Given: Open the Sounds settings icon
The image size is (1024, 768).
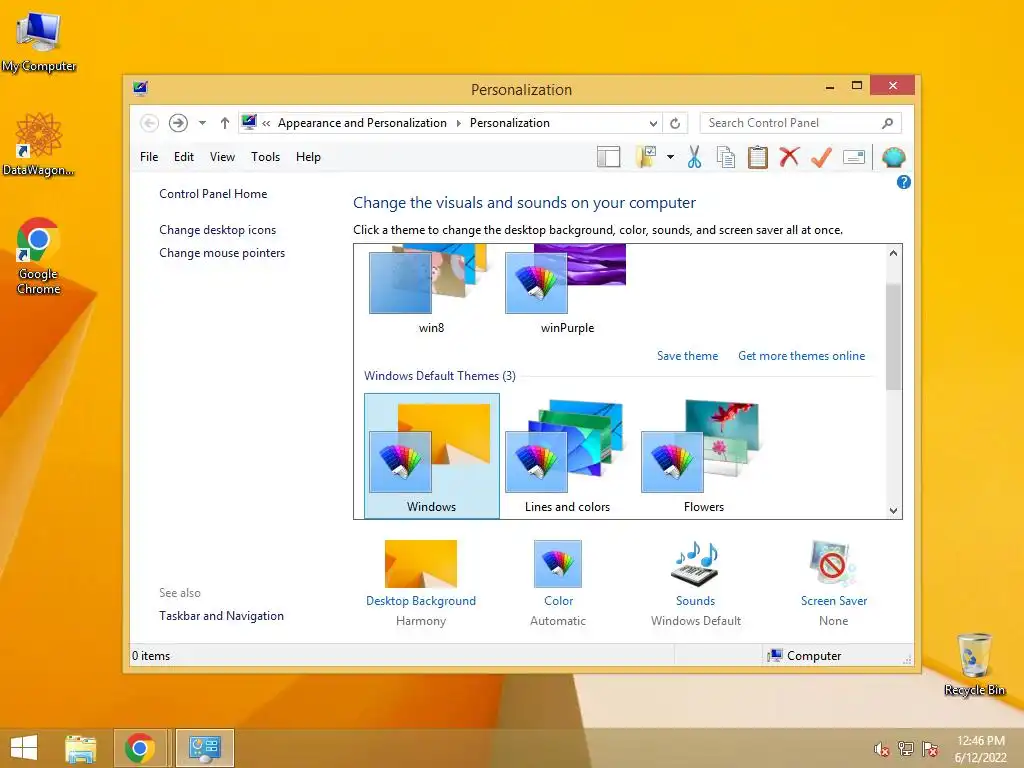Looking at the screenshot, I should tap(695, 564).
